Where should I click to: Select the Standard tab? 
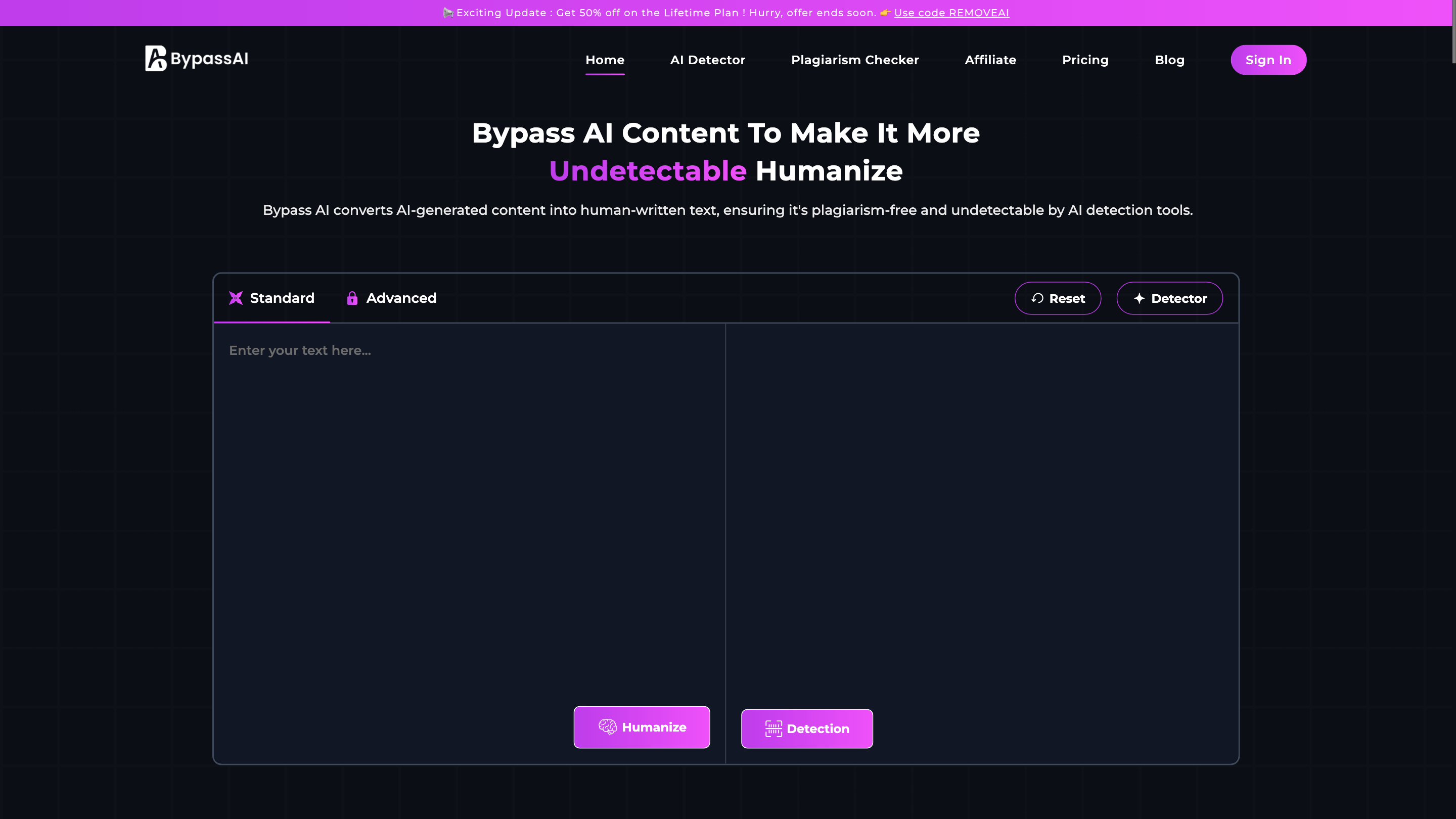[272, 298]
